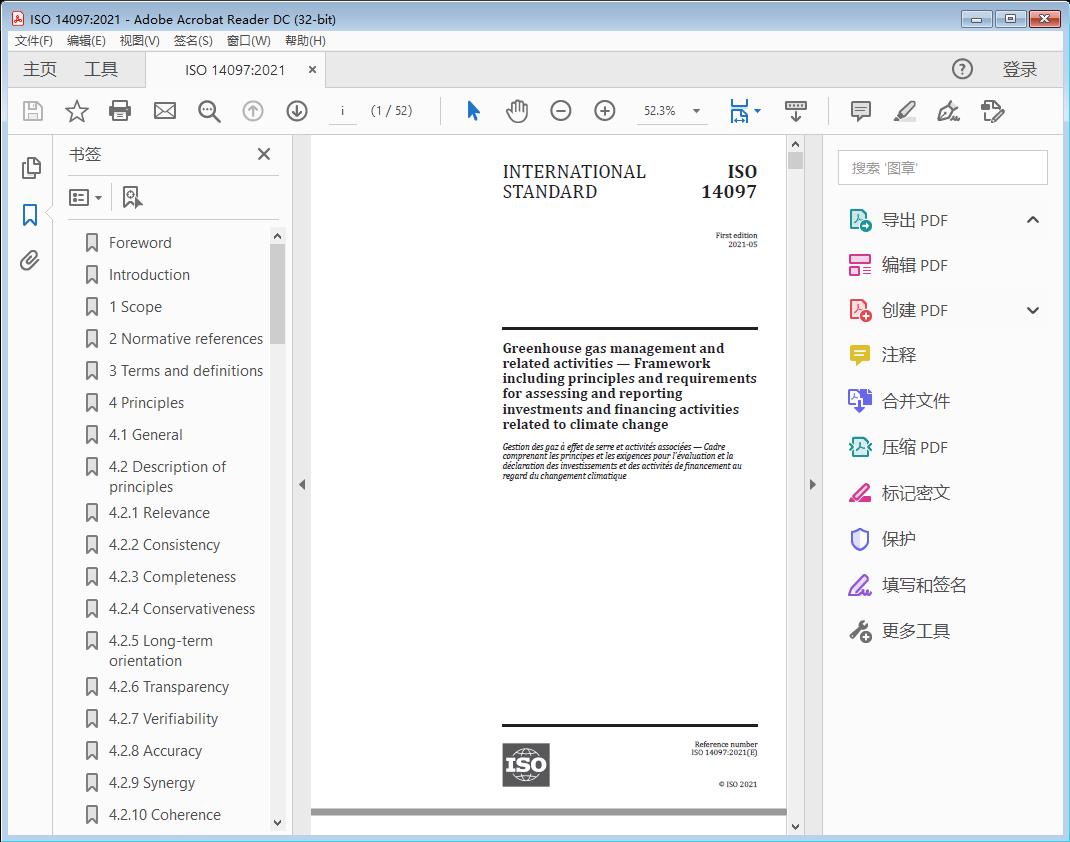Screen dimensions: 1070x842
Task: Expand the 创建 PDF section chevron
Action: coord(1033,310)
